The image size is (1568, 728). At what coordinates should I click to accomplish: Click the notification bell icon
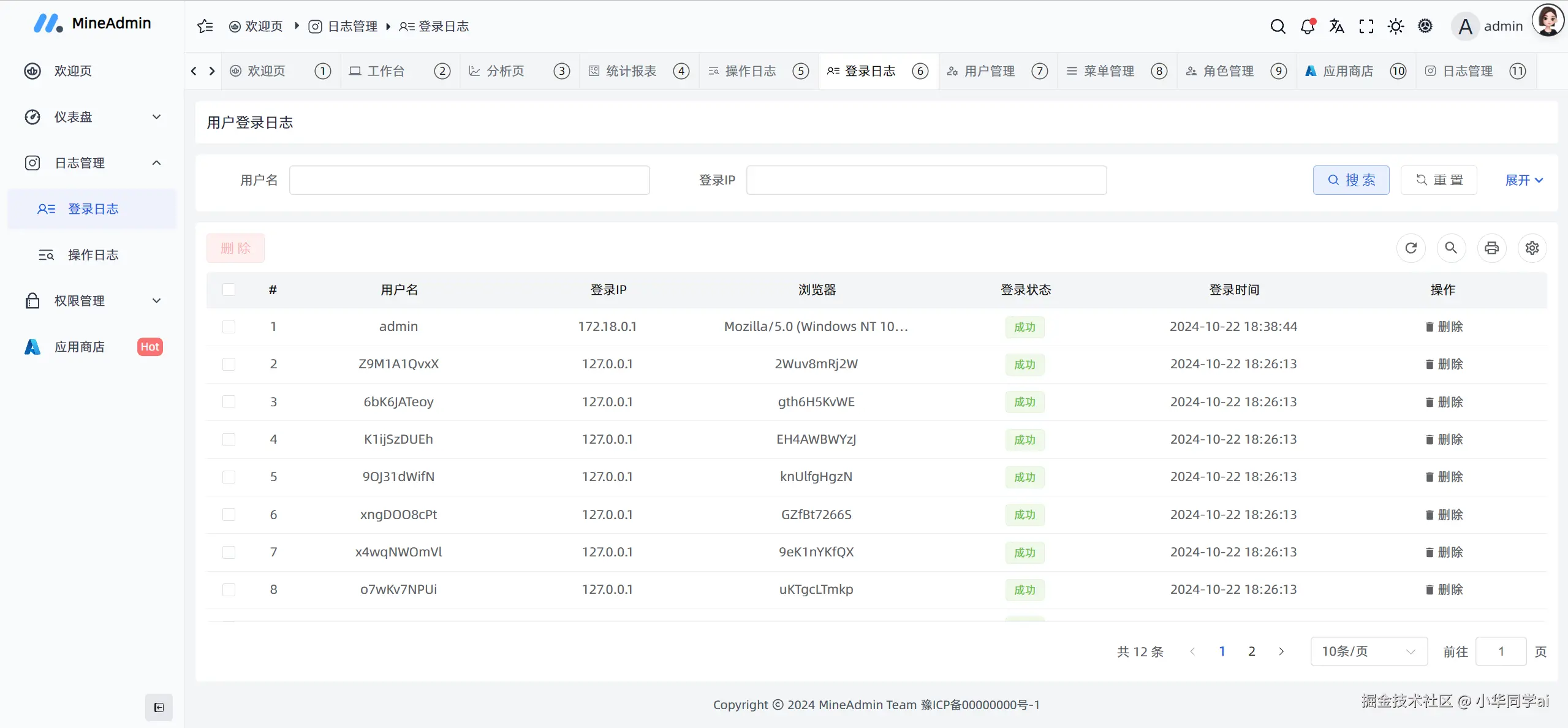click(1307, 26)
